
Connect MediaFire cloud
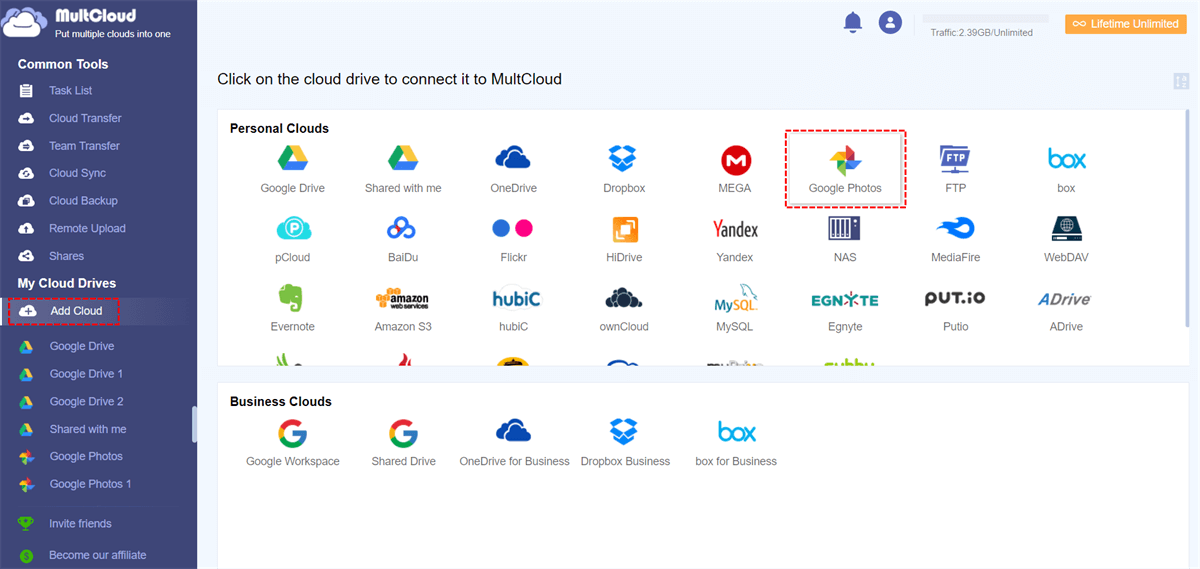tap(955, 238)
